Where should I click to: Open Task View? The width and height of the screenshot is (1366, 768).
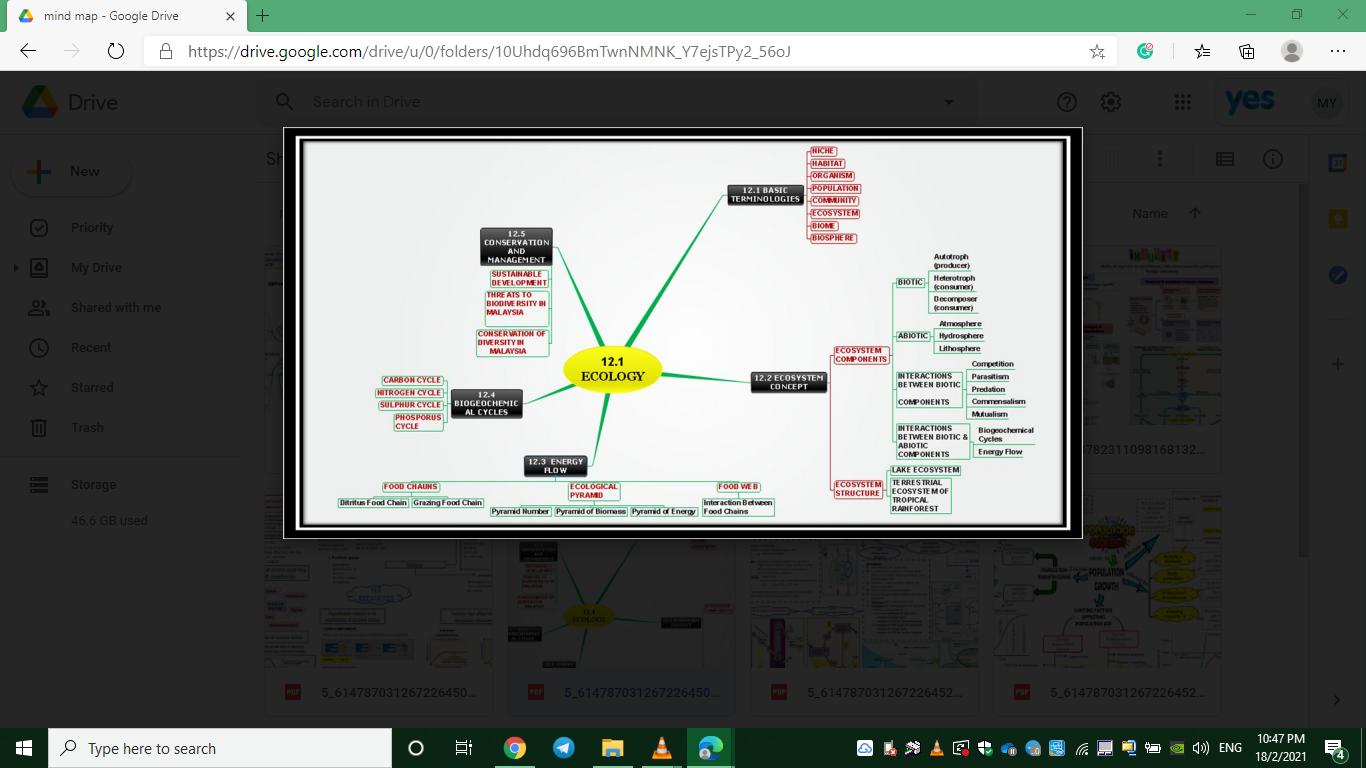[464, 748]
